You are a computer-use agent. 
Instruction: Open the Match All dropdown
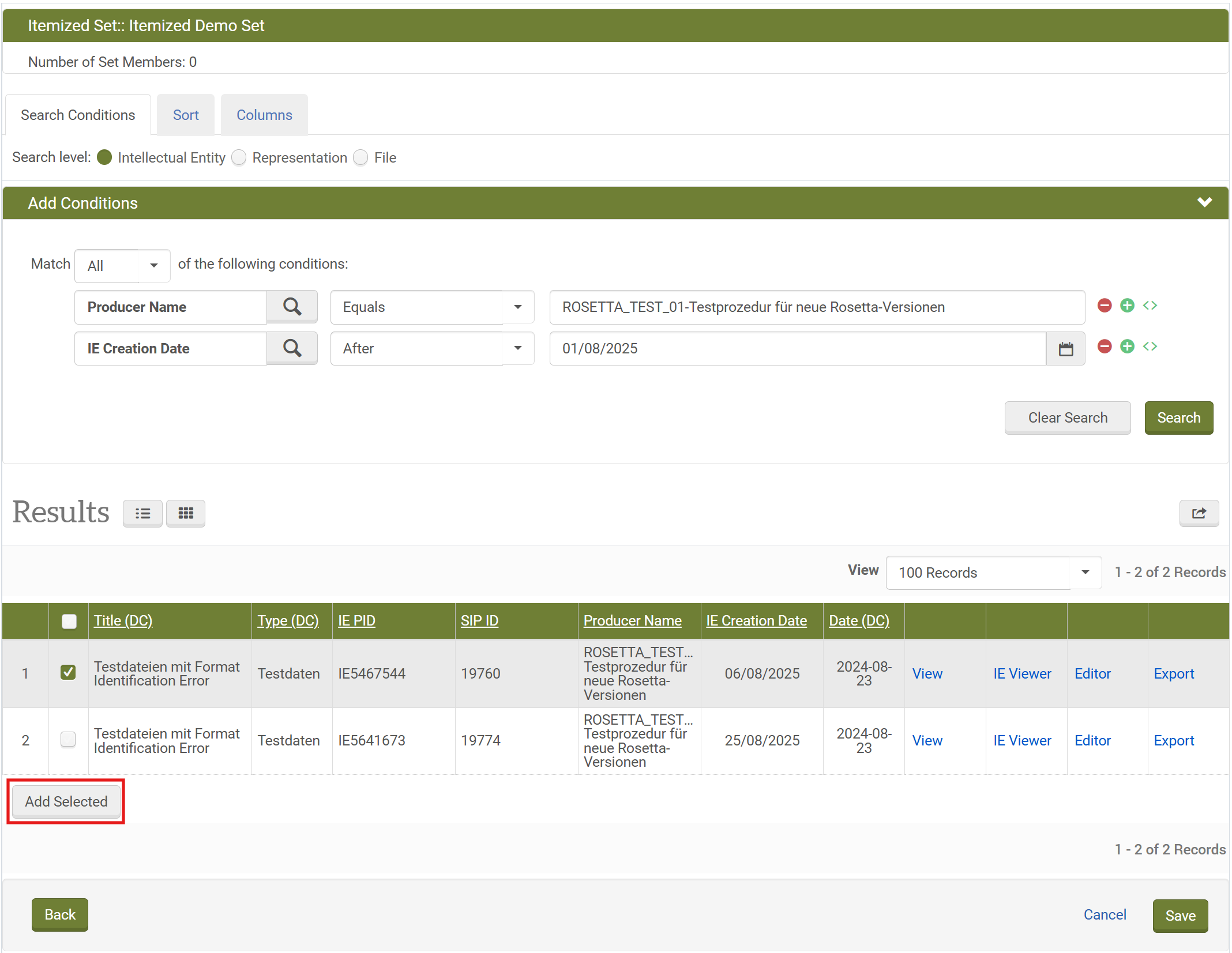(x=122, y=266)
